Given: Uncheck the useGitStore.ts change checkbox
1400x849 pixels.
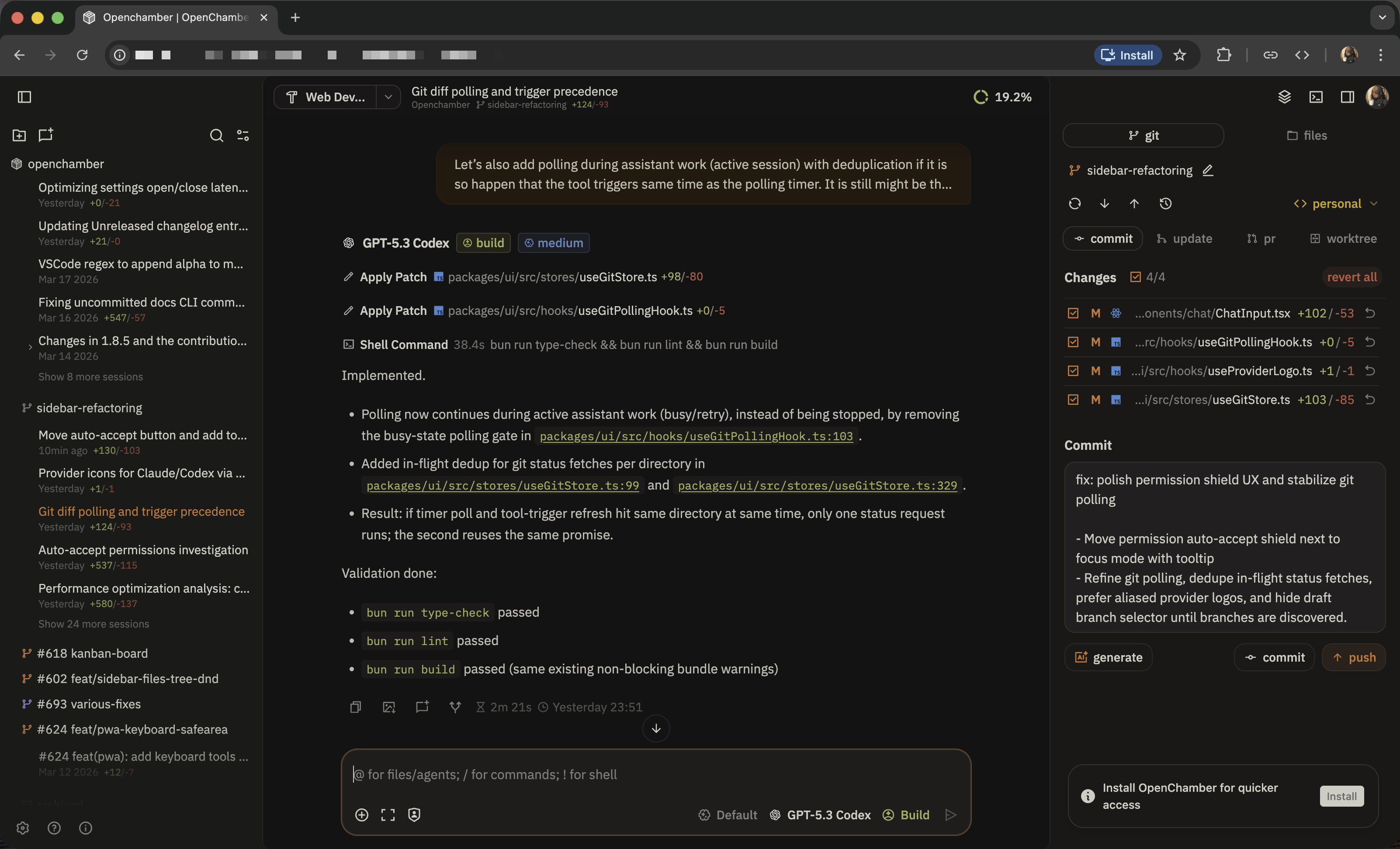Looking at the screenshot, I should [x=1073, y=399].
